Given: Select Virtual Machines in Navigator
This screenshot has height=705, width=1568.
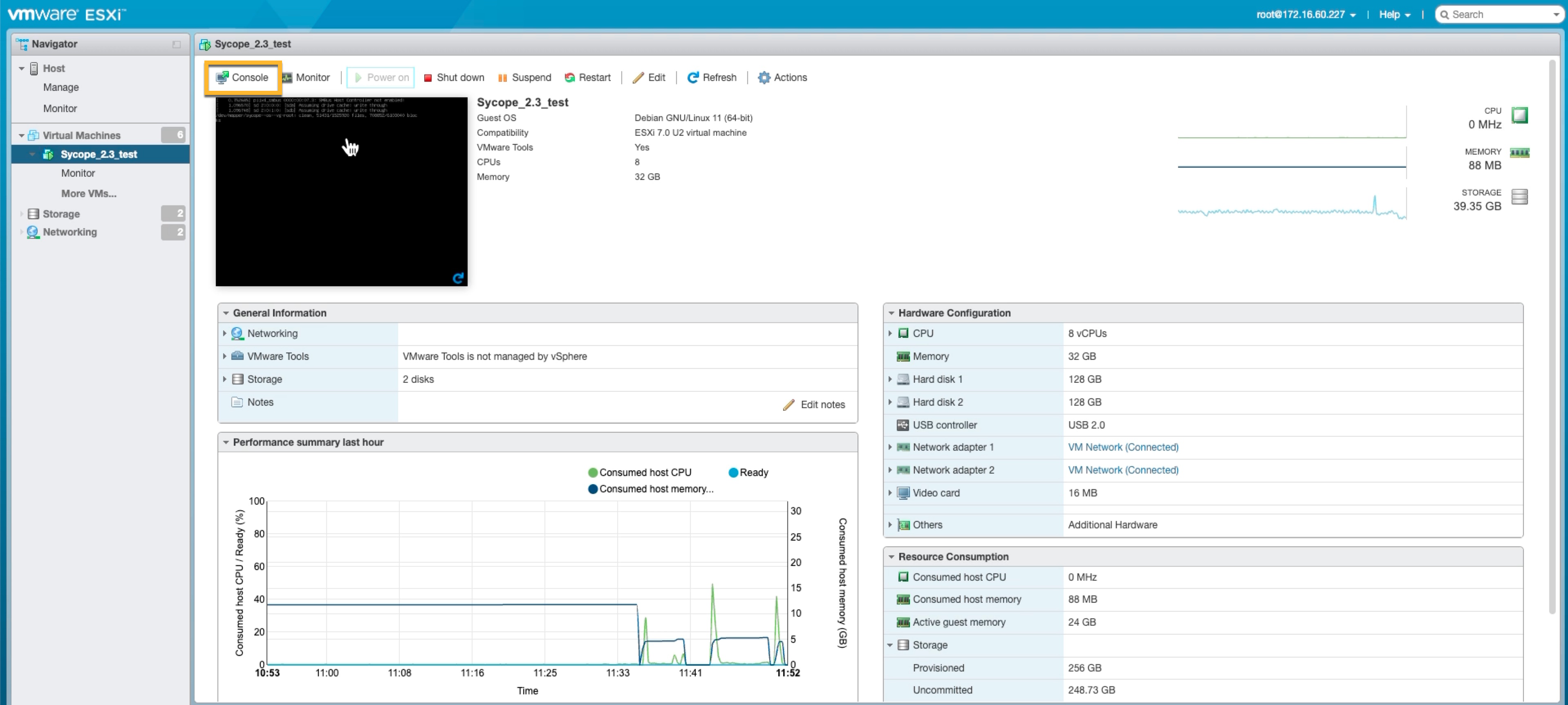Looking at the screenshot, I should click(x=82, y=135).
